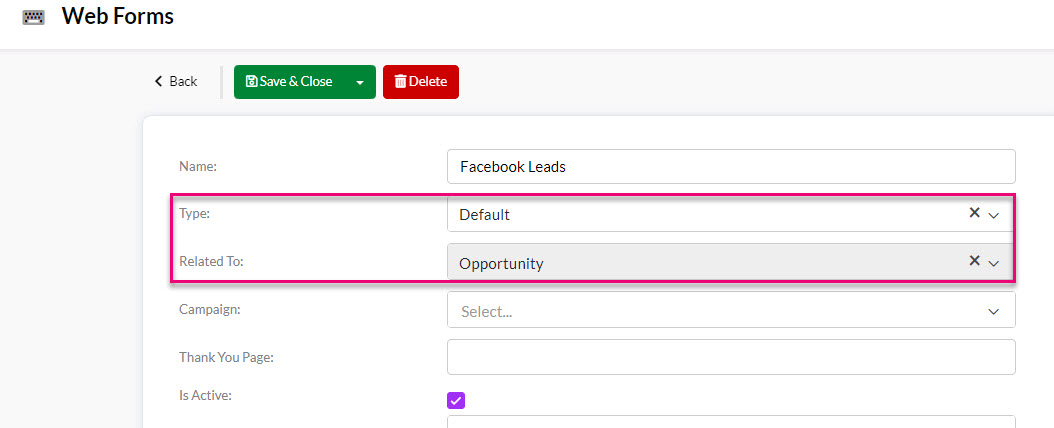Toggle the Is Active checkbox
This screenshot has width=1054, height=428.
point(456,400)
